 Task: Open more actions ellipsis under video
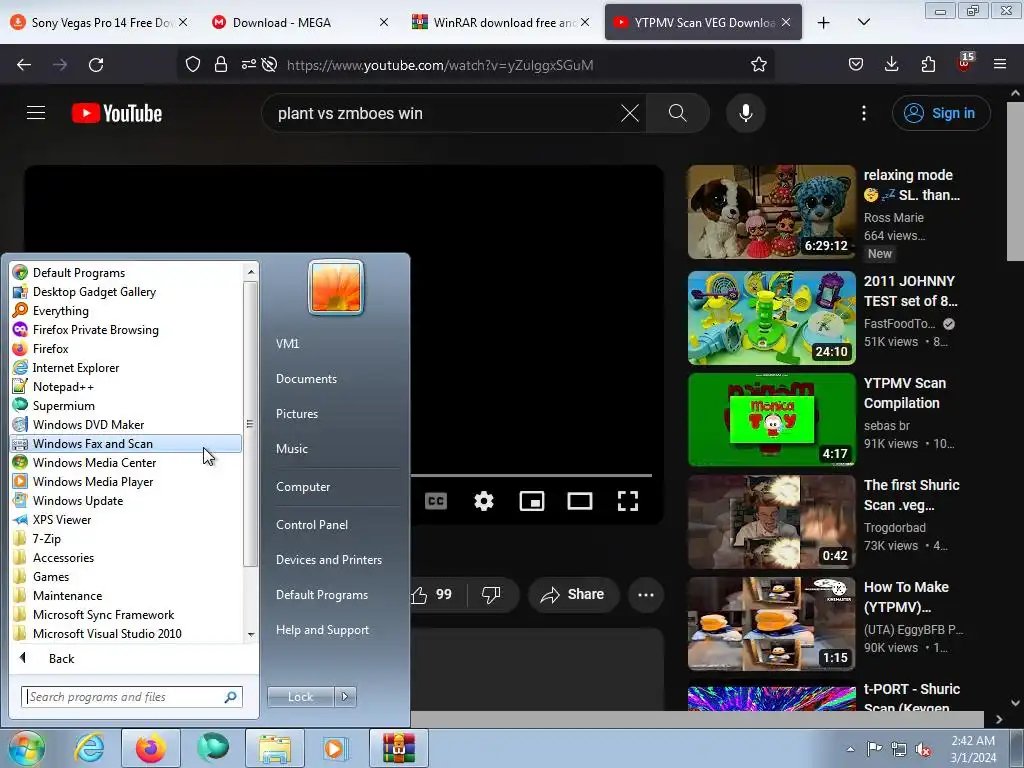(x=646, y=594)
